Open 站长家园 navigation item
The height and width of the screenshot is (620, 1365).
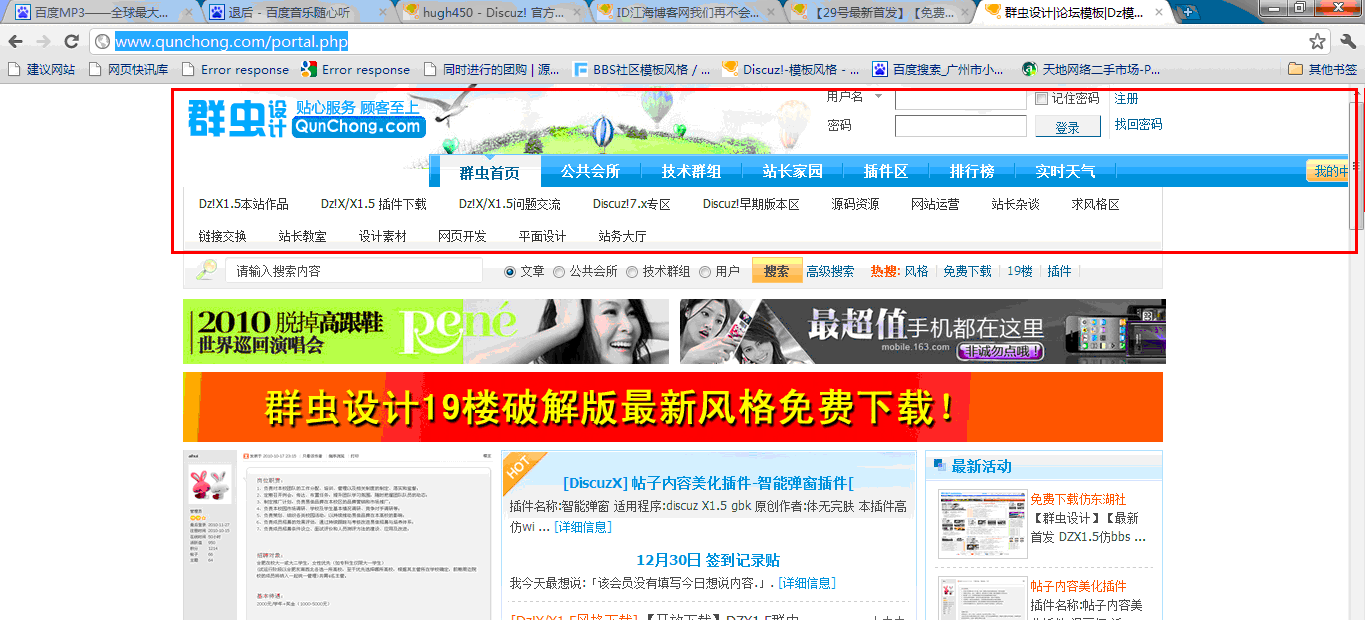pos(792,171)
